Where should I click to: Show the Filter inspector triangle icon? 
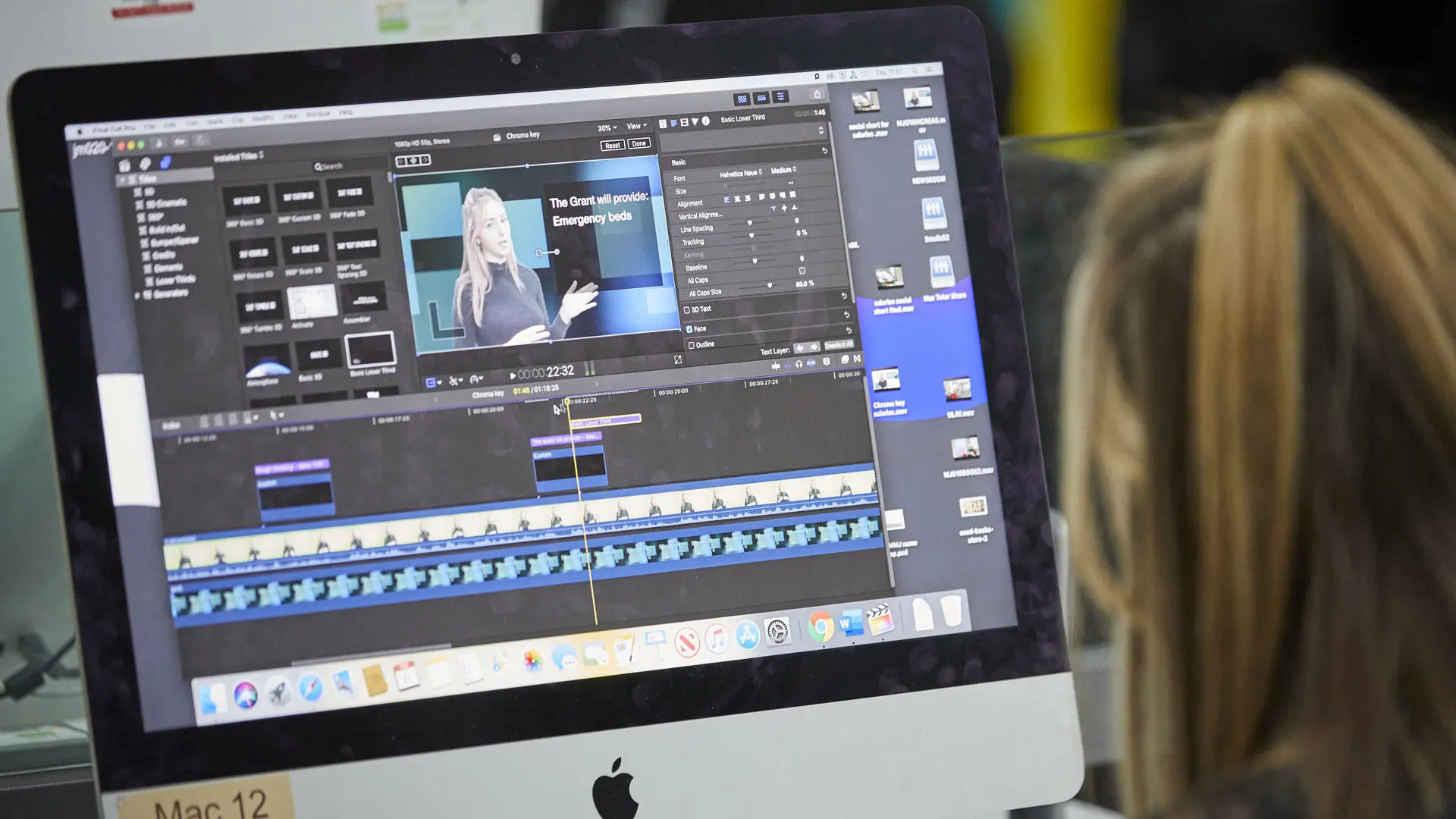[695, 121]
